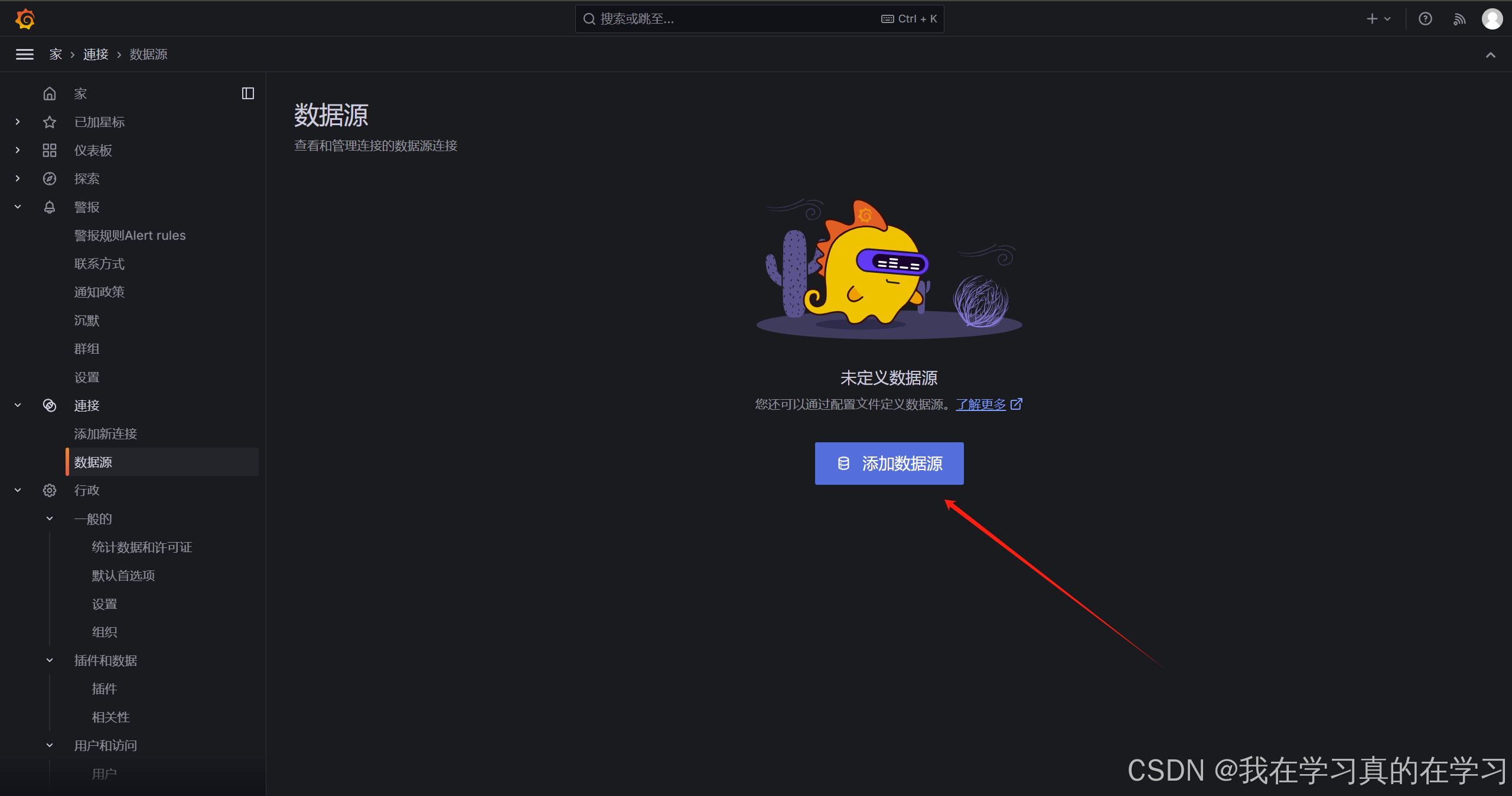1512x796 pixels.
Task: Open 行政 label in the sidebar
Action: click(x=87, y=490)
